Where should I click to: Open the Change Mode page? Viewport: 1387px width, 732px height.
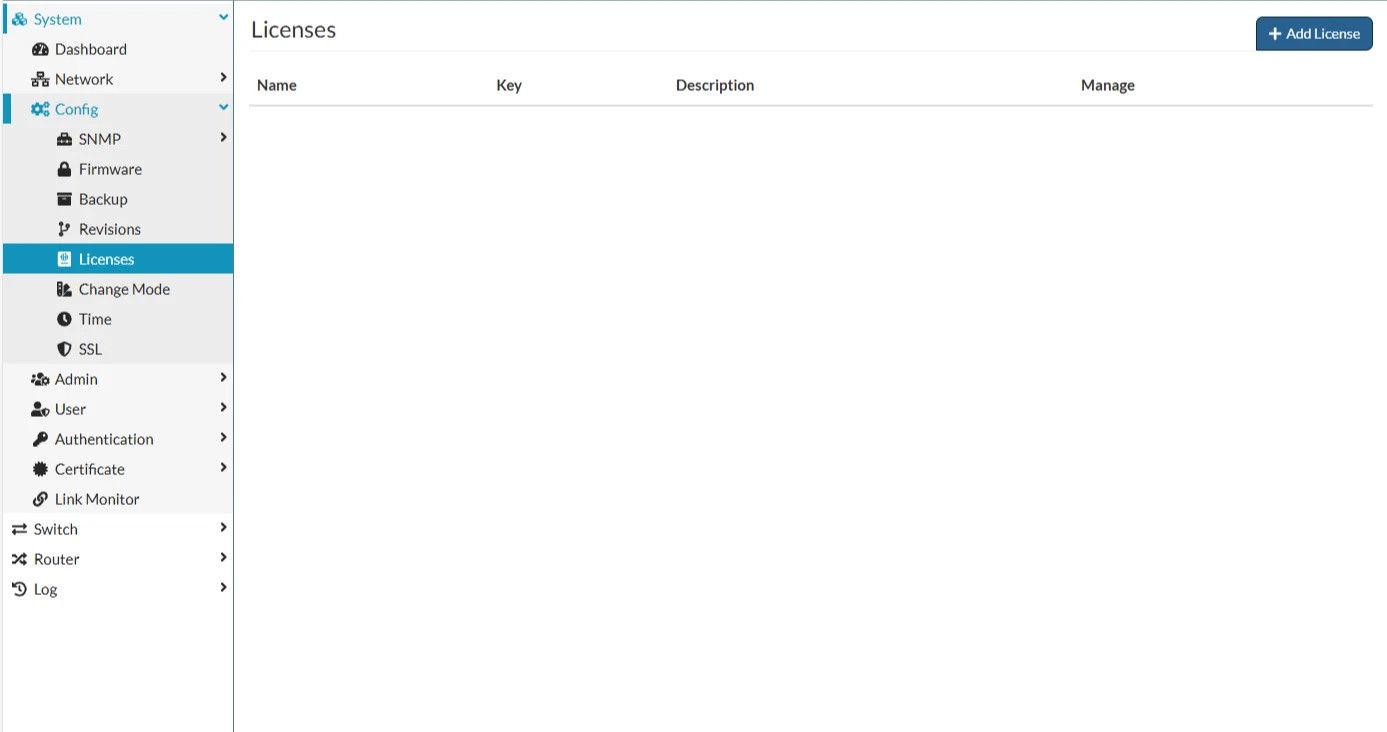click(x=118, y=289)
